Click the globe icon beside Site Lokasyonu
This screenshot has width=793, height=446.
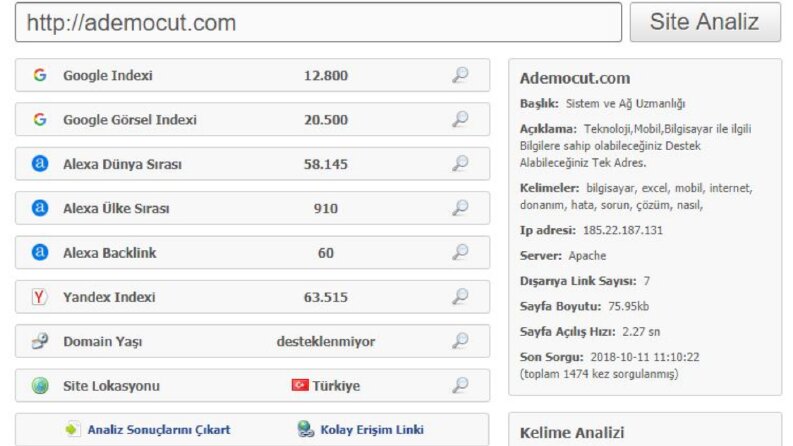tap(40, 385)
